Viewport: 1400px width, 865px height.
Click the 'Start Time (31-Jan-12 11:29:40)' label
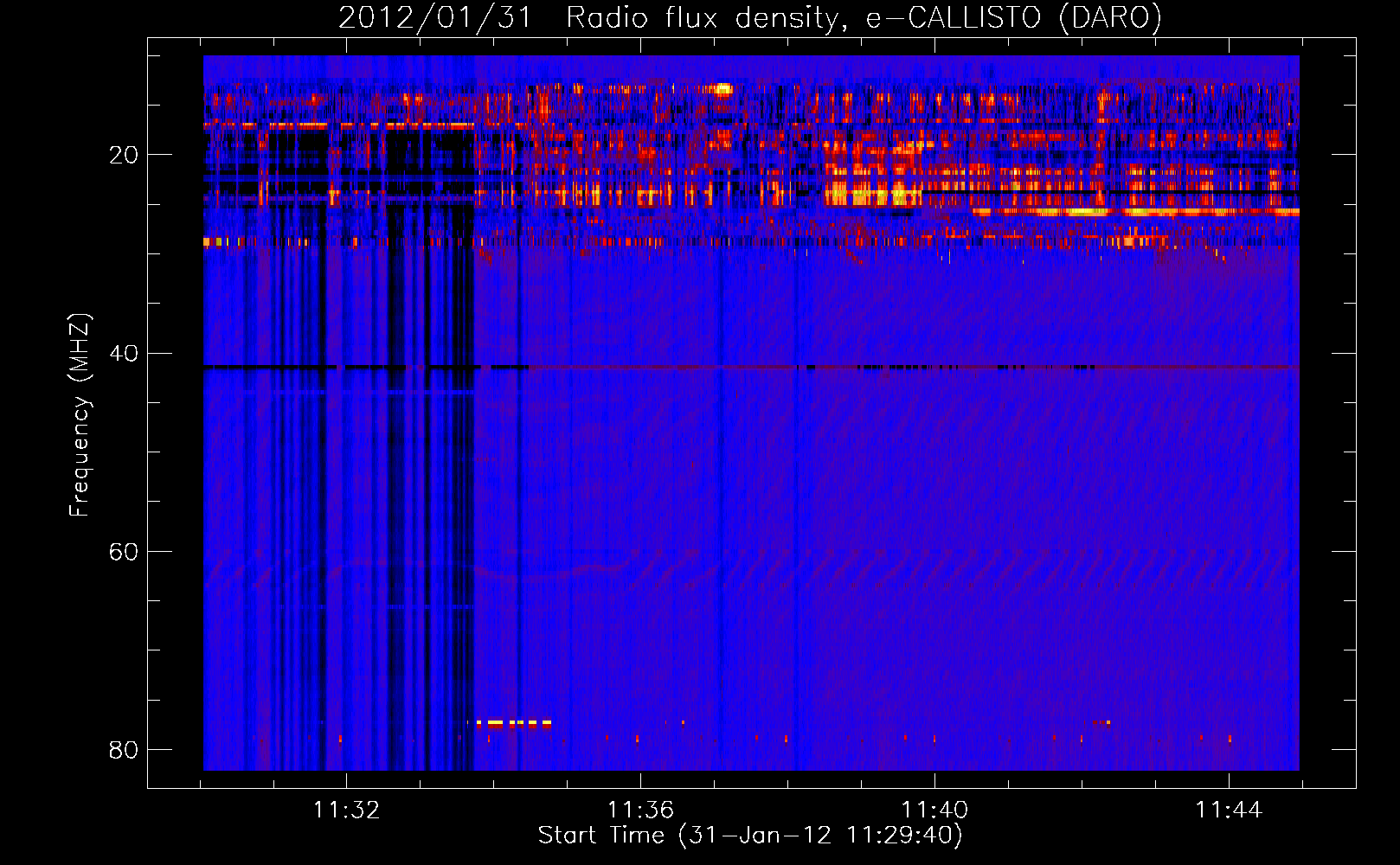coord(750,836)
